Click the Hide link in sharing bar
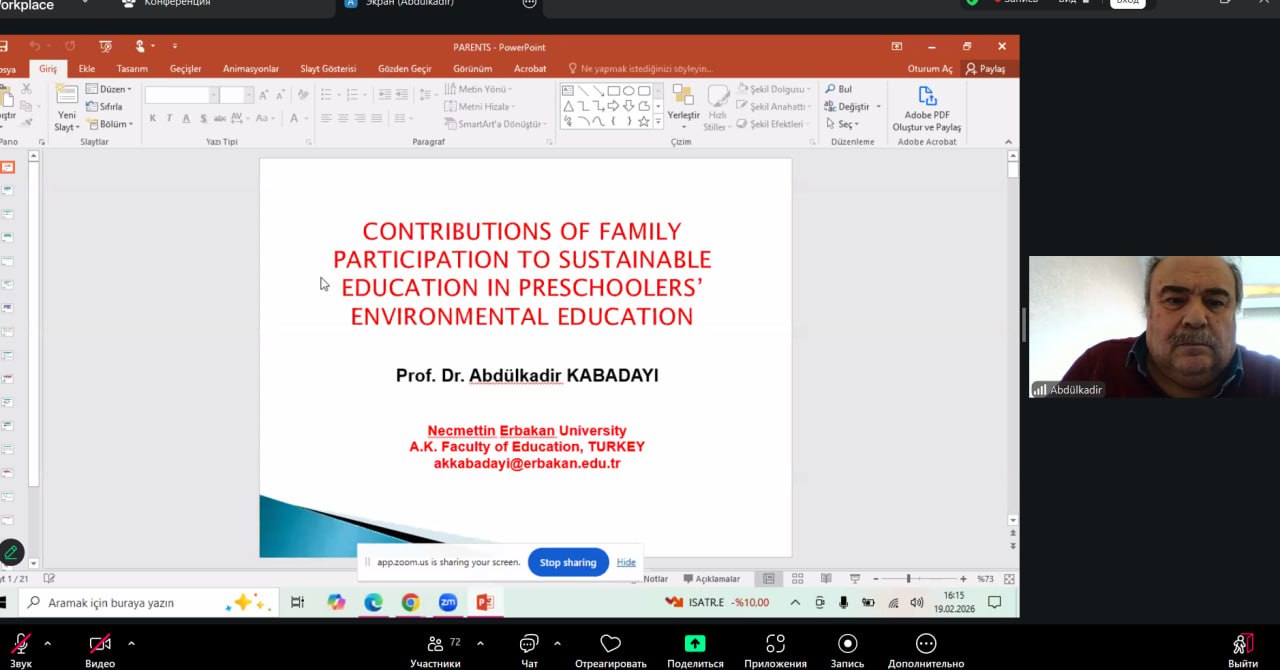 (626, 562)
